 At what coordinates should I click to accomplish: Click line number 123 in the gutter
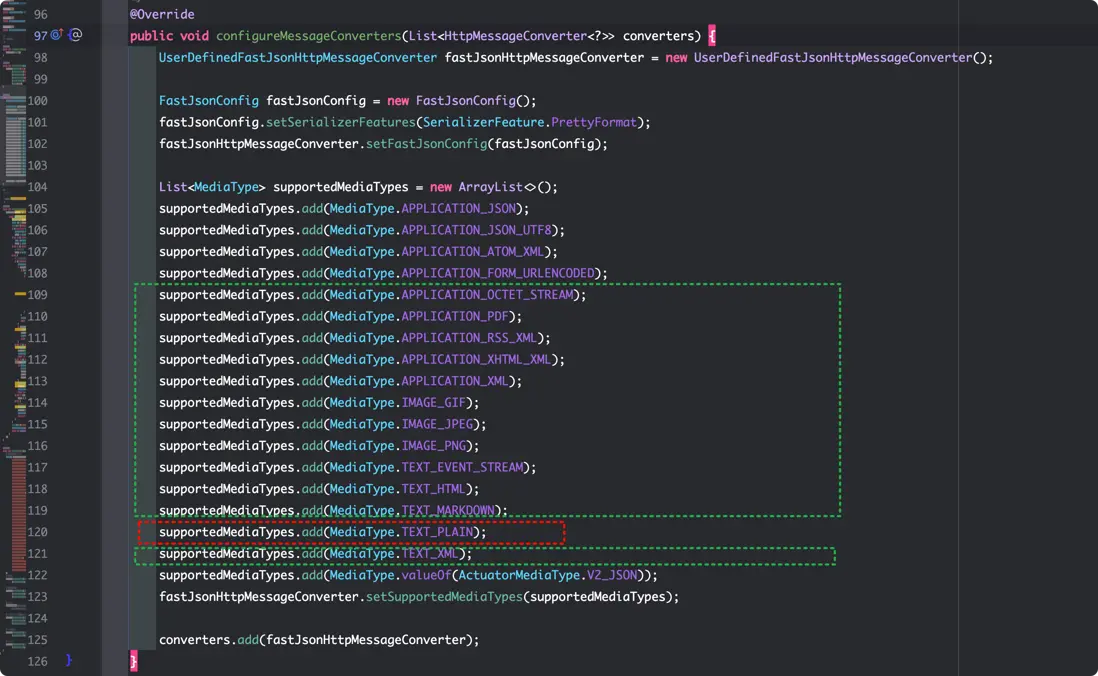coord(37,597)
